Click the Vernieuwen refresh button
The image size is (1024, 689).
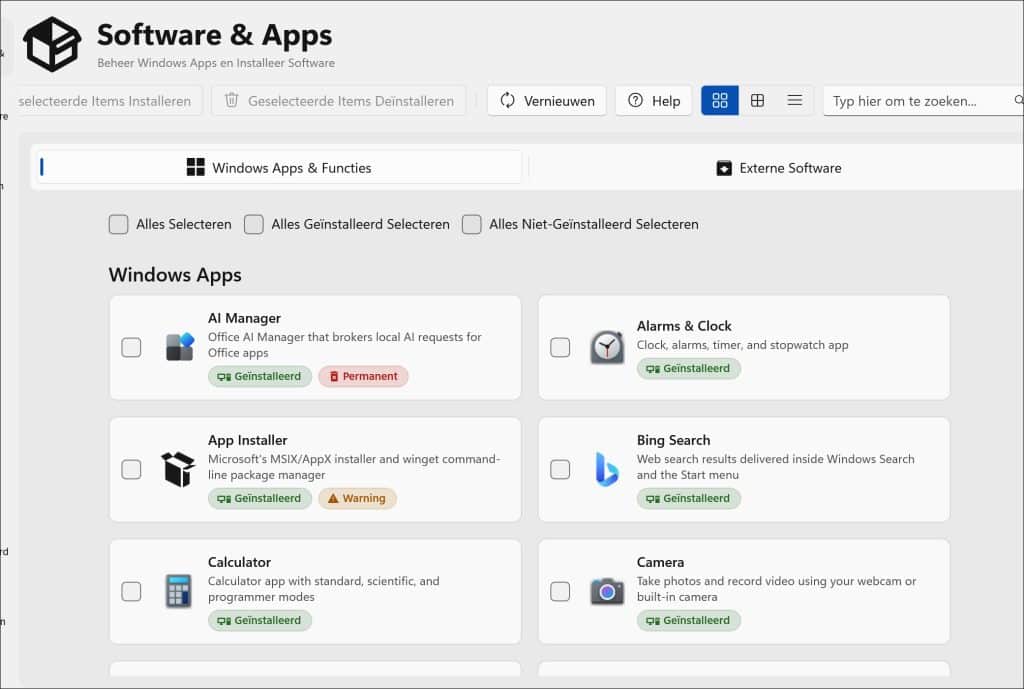(x=547, y=101)
